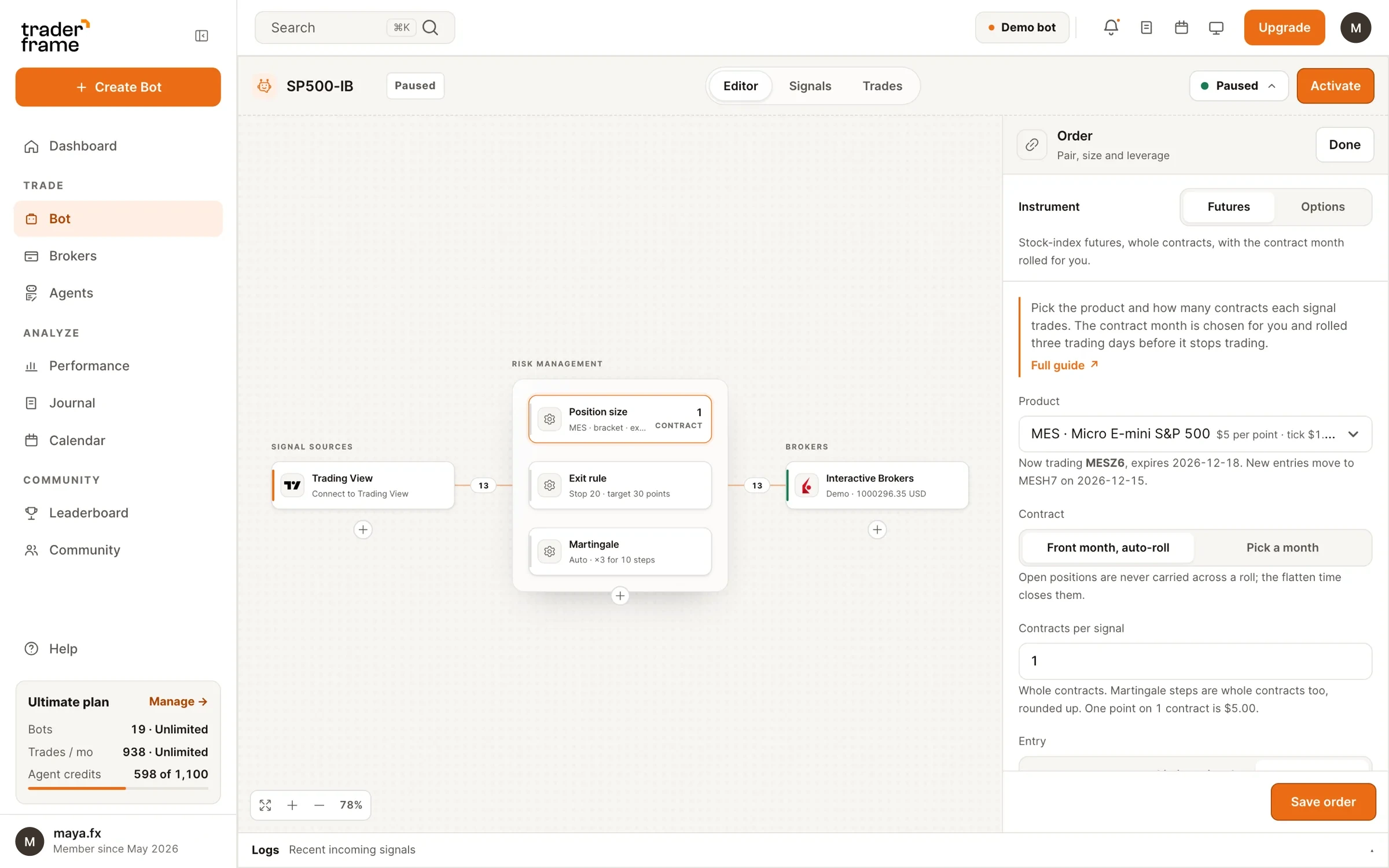Open the calendar icon in top bar
The height and width of the screenshot is (868, 1389).
pyautogui.click(x=1181, y=27)
